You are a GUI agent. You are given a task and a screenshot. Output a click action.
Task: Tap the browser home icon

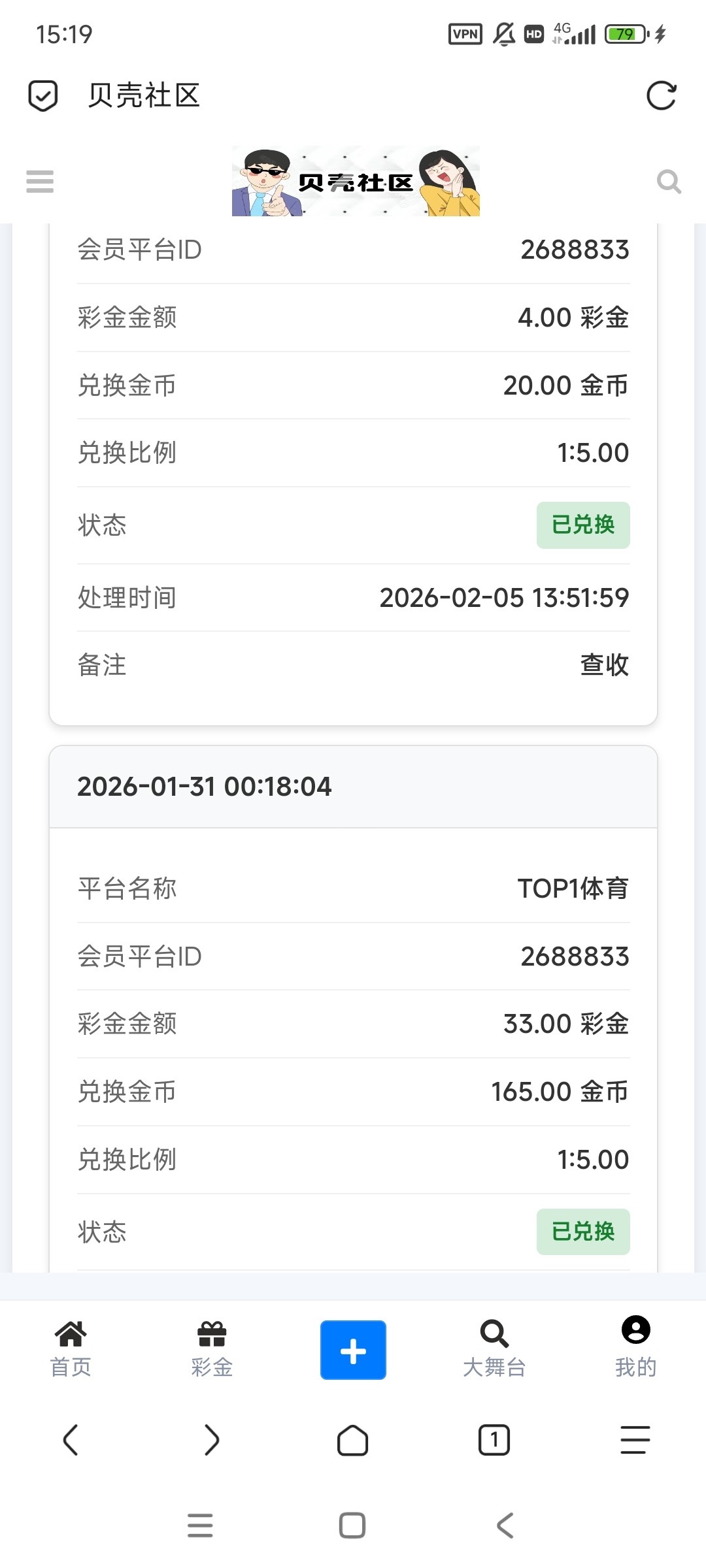pos(353,1440)
